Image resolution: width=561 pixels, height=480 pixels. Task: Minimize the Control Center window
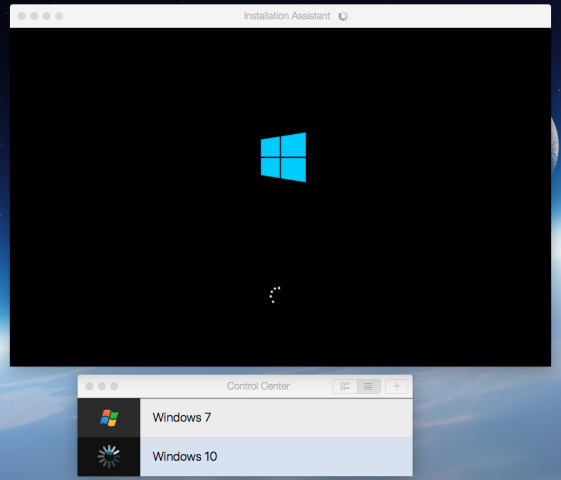[102, 386]
